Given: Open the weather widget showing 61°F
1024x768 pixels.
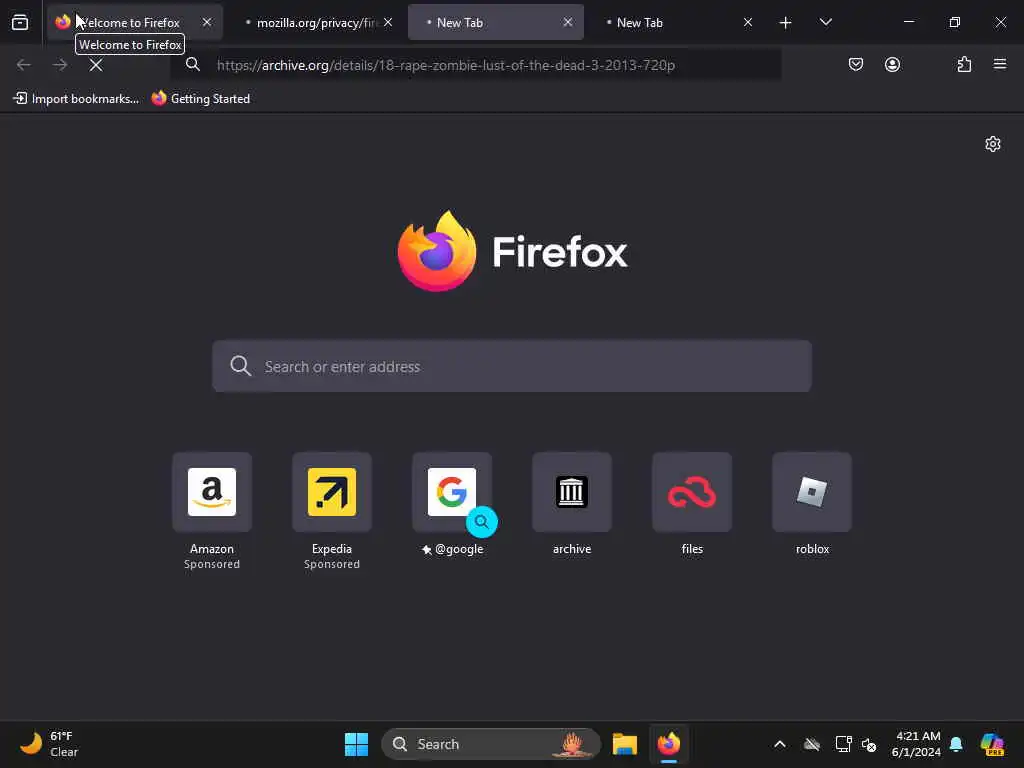Looking at the screenshot, I should (49, 744).
